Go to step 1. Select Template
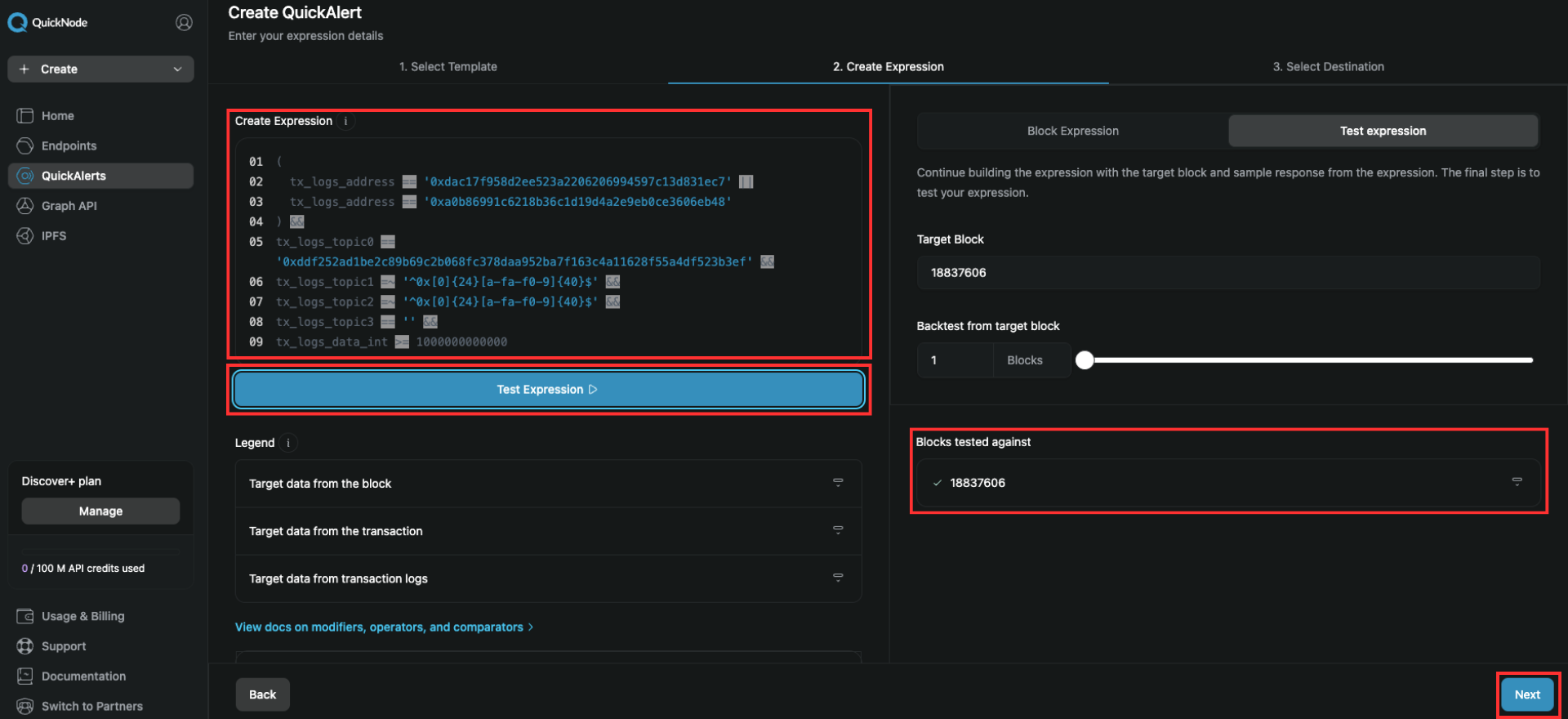The image size is (1568, 719). pos(448,67)
